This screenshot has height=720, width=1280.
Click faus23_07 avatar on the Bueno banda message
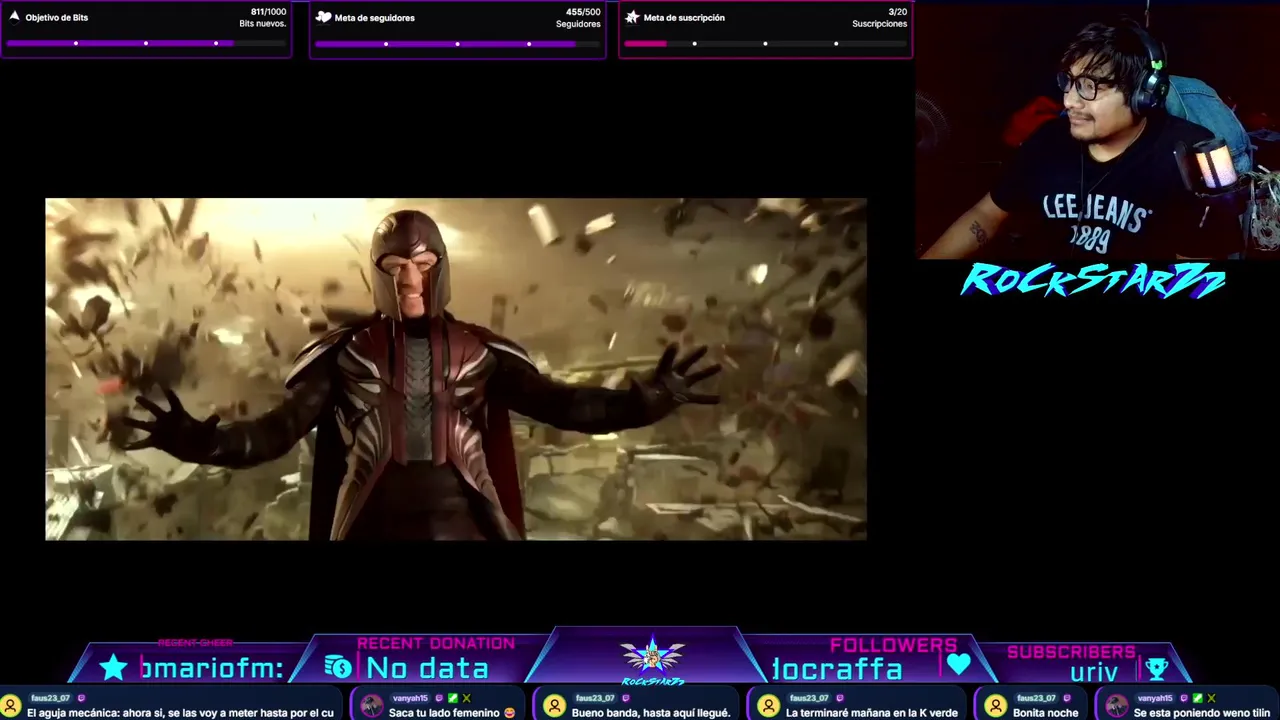point(555,706)
